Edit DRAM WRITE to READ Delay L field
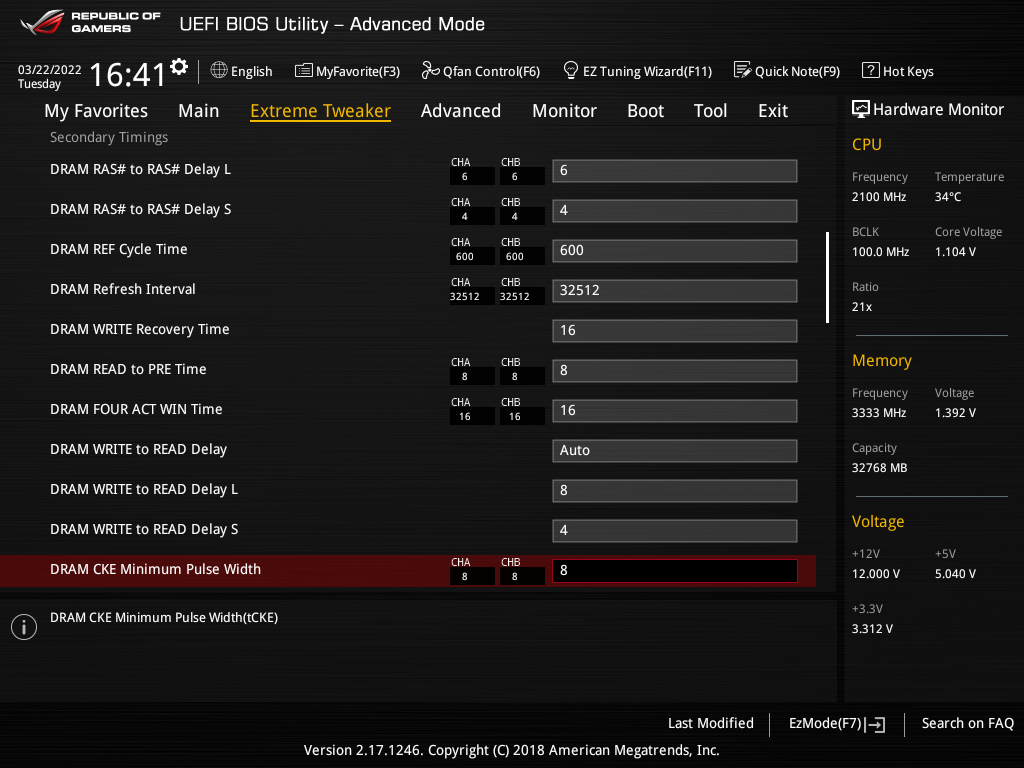1024x768 pixels. pos(675,490)
